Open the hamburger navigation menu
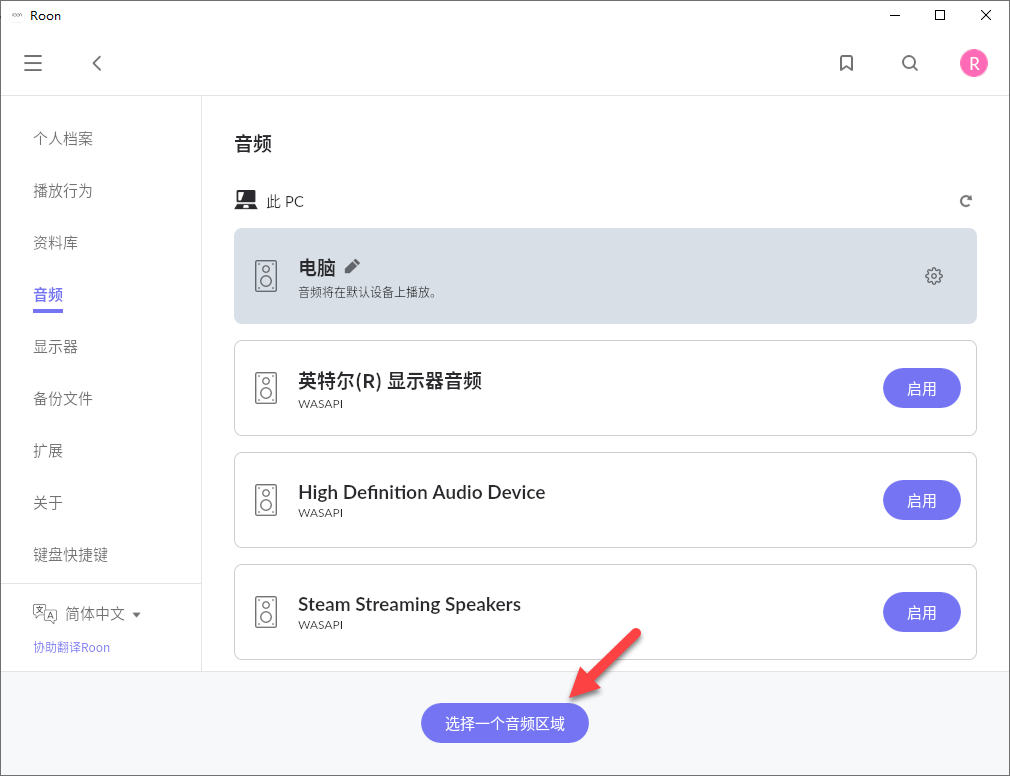The height and width of the screenshot is (776, 1010). click(33, 63)
